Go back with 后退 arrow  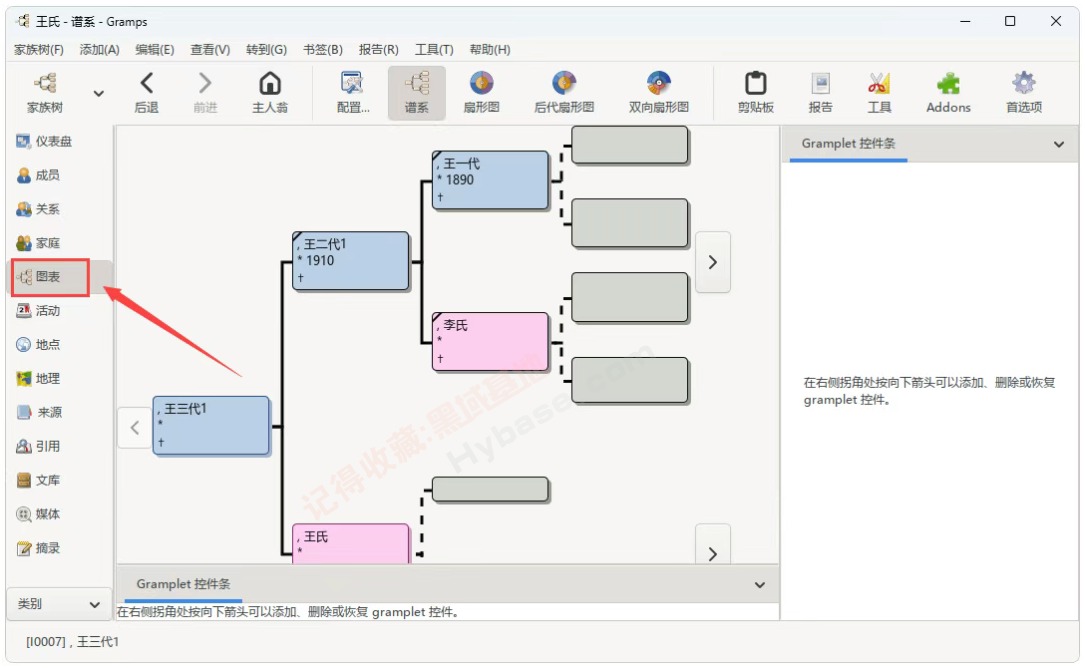click(x=146, y=93)
